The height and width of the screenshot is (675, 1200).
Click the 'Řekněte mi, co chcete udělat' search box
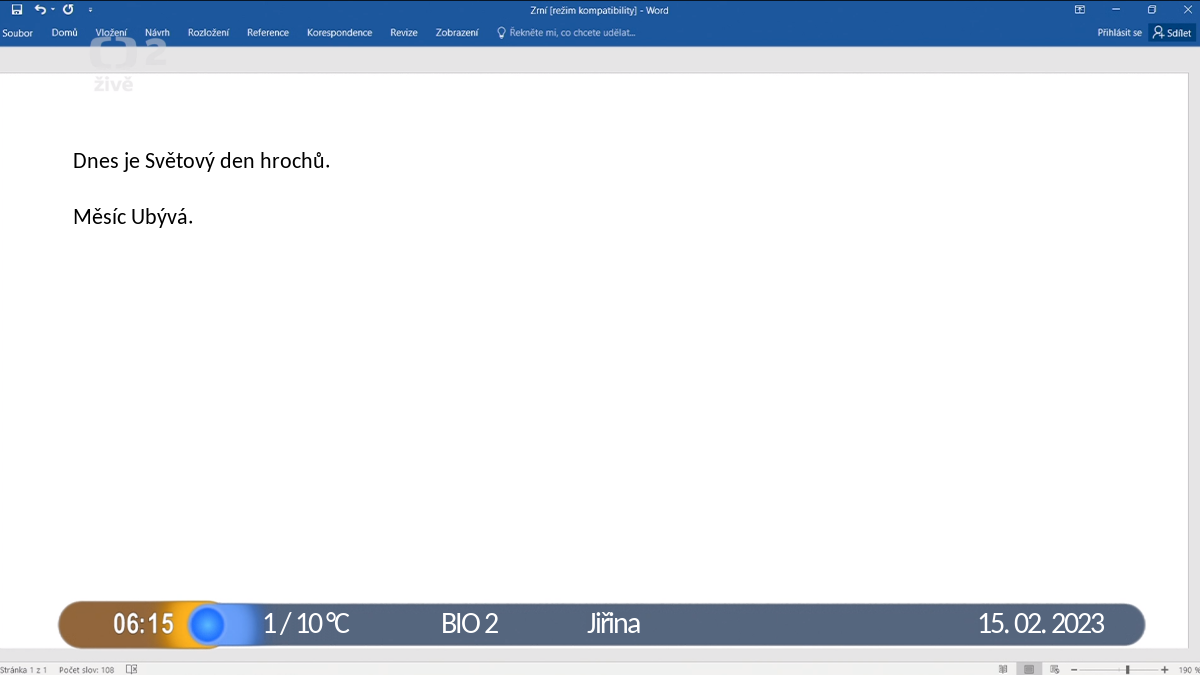tap(573, 33)
